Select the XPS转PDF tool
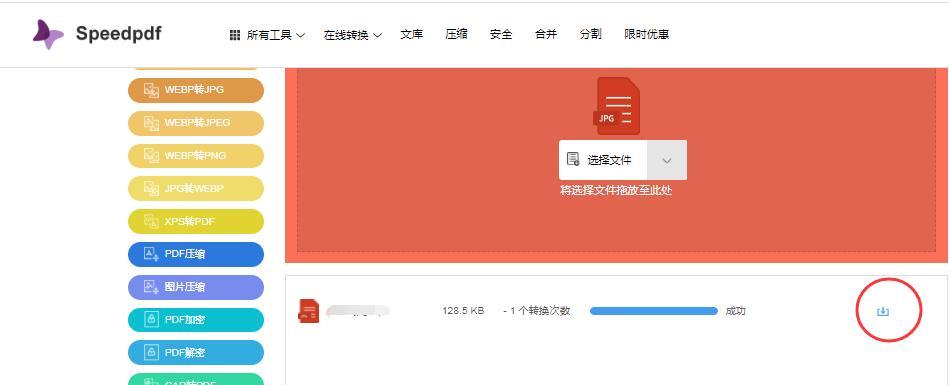Viewport: 949px width, 385px height. click(x=196, y=222)
